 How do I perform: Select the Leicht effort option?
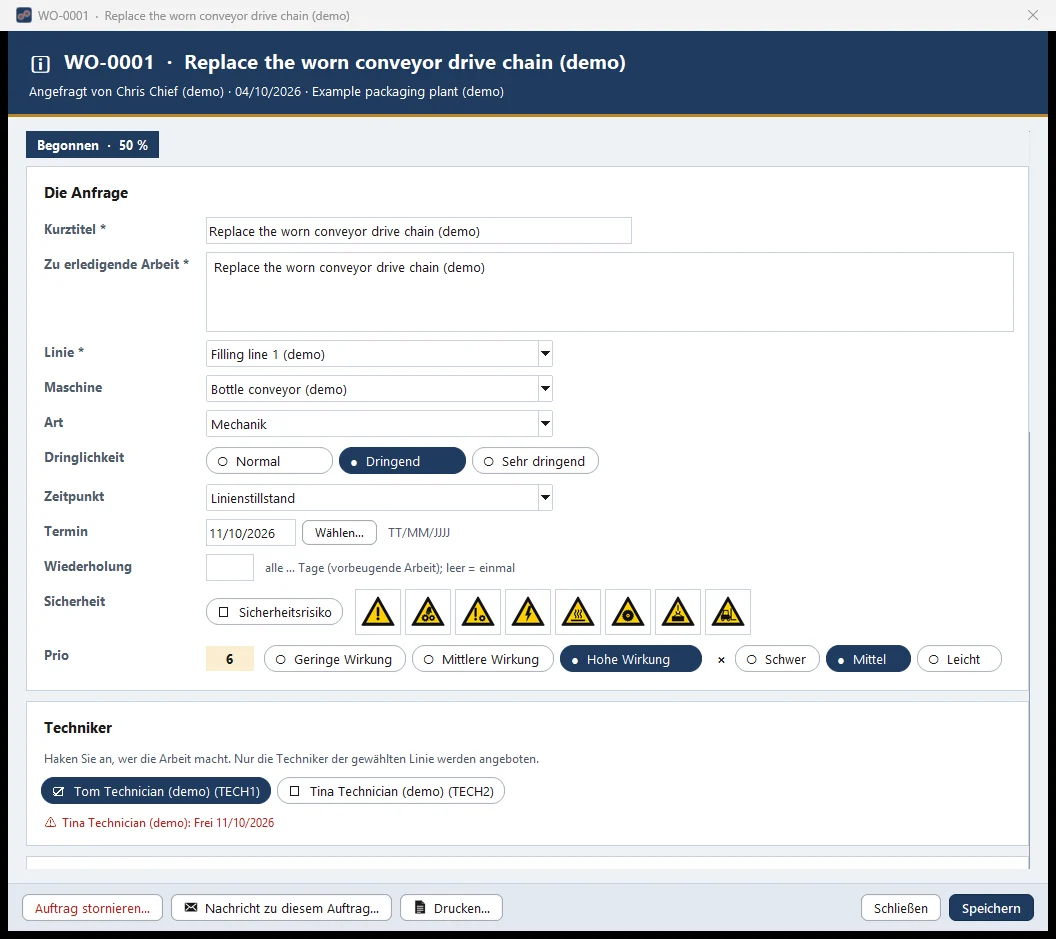pyautogui.click(x=959, y=659)
